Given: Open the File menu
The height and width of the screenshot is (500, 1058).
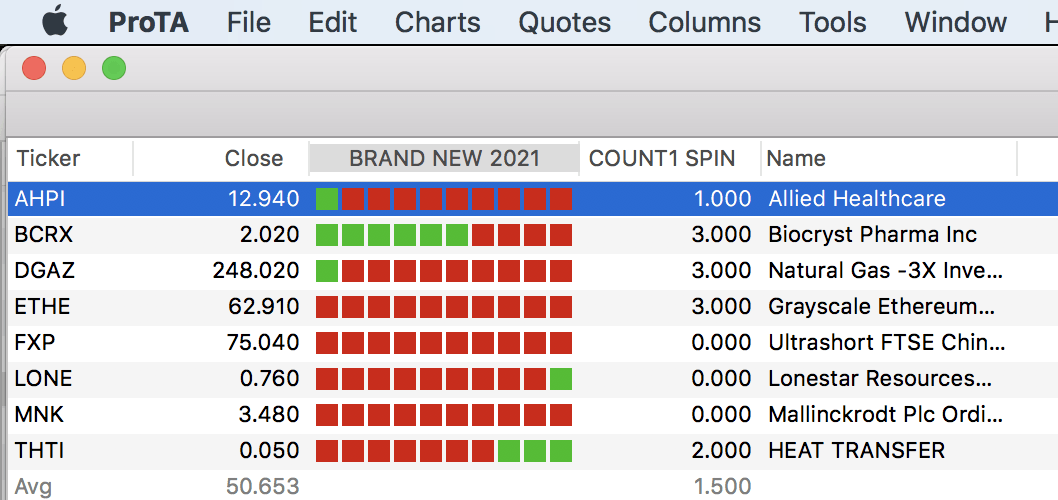Looking at the screenshot, I should click(x=249, y=22).
